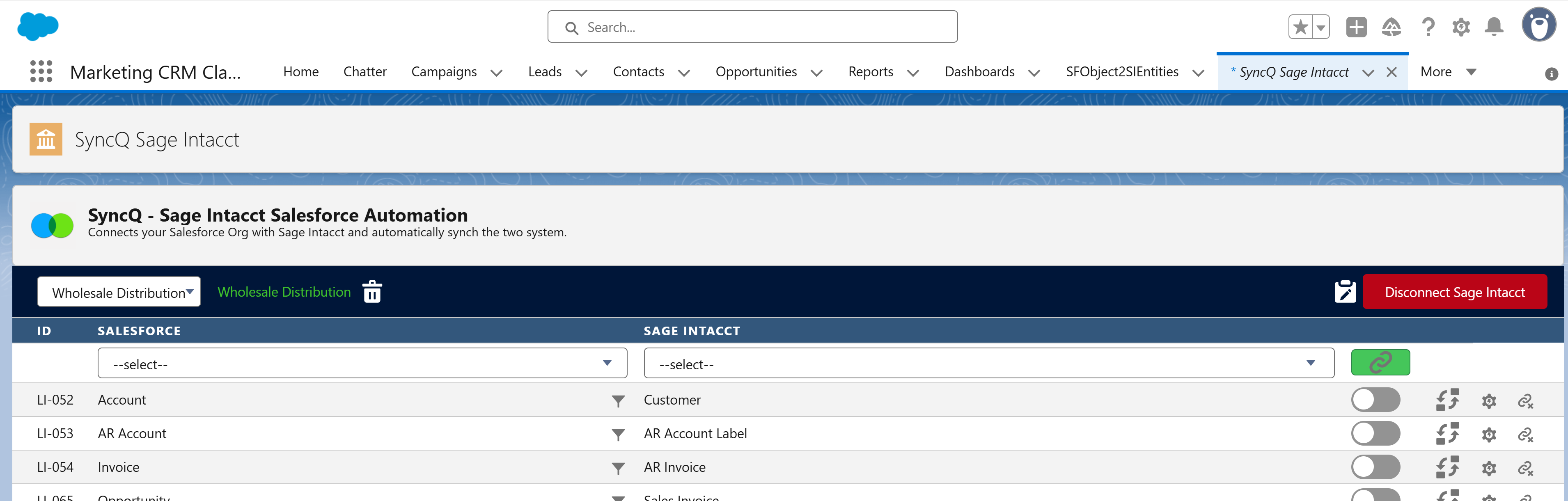Toggle the Account Customer sync switch

1375,400
